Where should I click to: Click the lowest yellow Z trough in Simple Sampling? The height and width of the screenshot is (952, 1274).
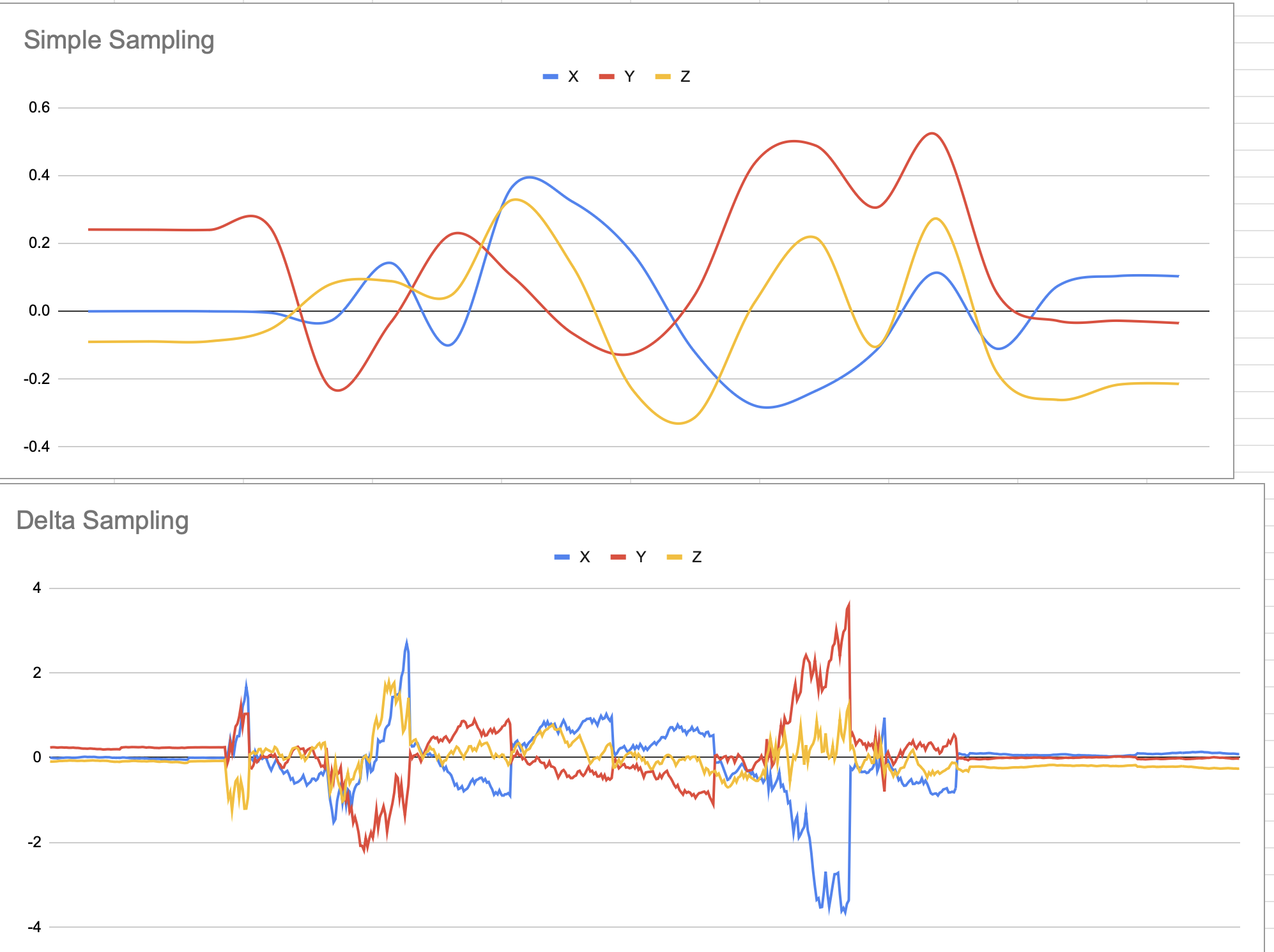[x=679, y=423]
